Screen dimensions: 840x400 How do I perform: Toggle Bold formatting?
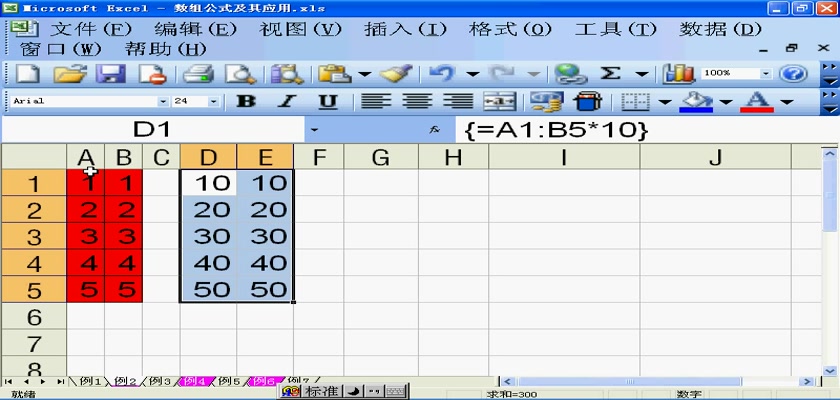click(x=245, y=102)
